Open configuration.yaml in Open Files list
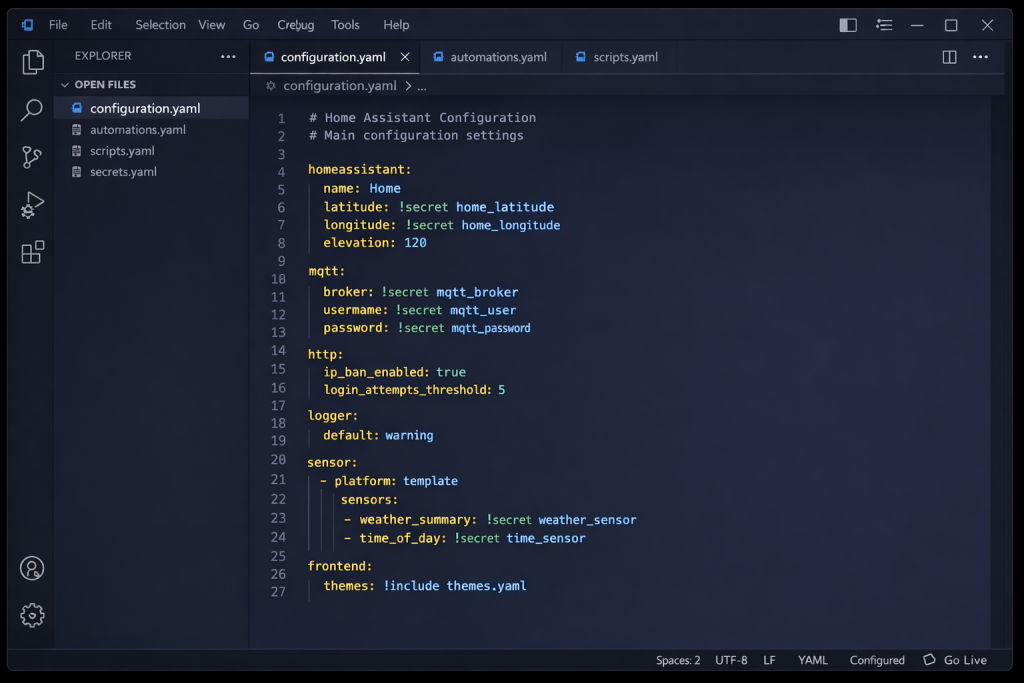 pos(152,108)
